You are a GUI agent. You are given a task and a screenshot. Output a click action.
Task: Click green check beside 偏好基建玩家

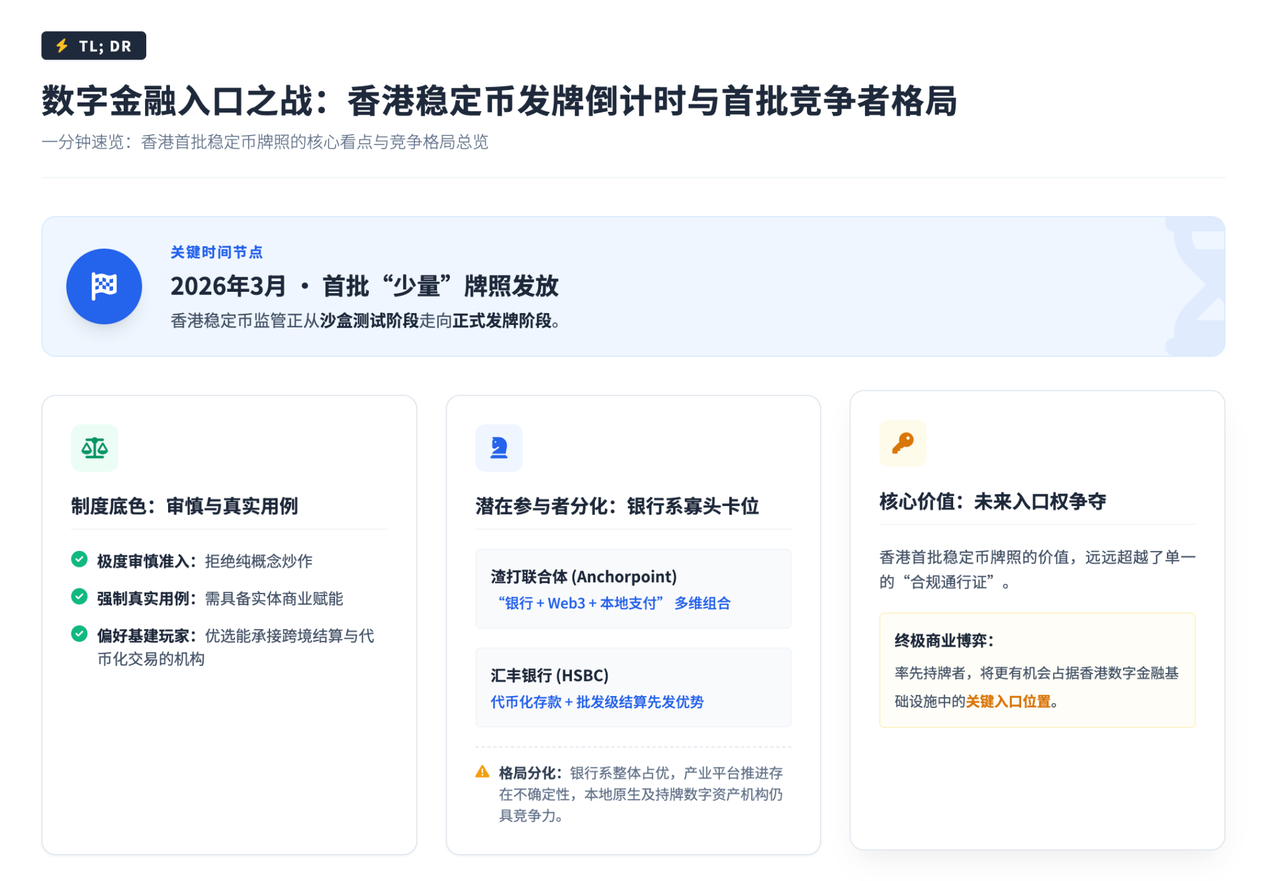tap(79, 634)
